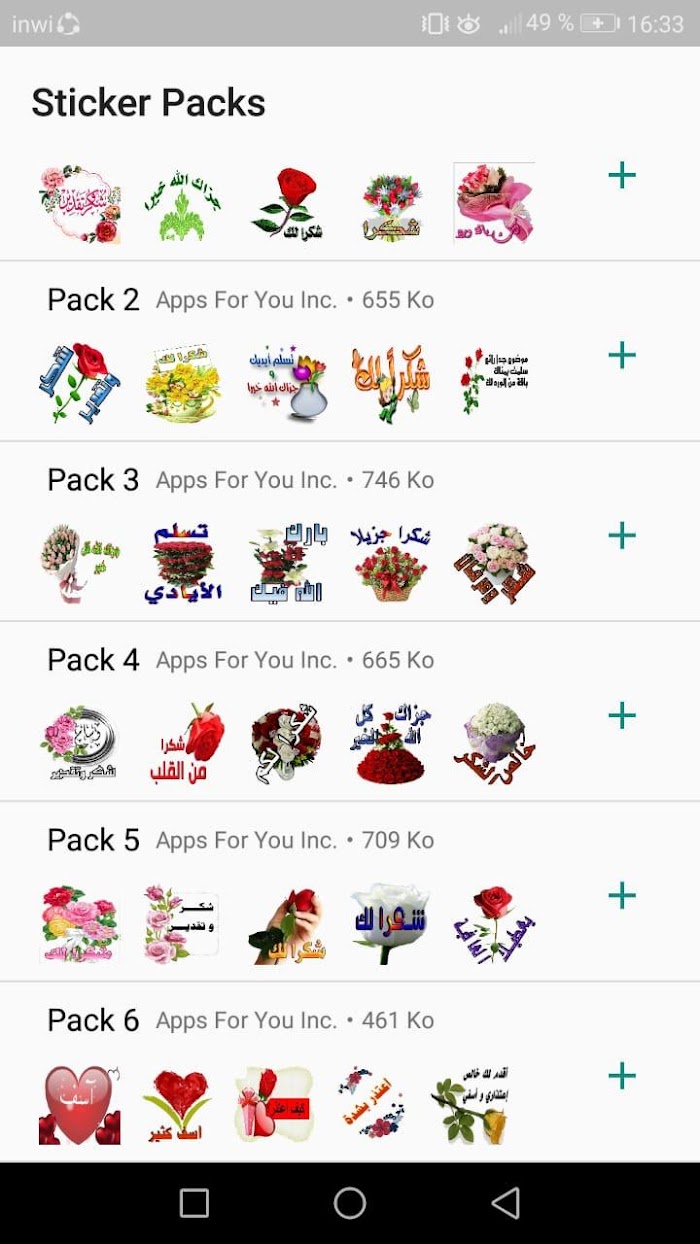Open the Pack 5 heading
700x1244 pixels.
(x=93, y=840)
